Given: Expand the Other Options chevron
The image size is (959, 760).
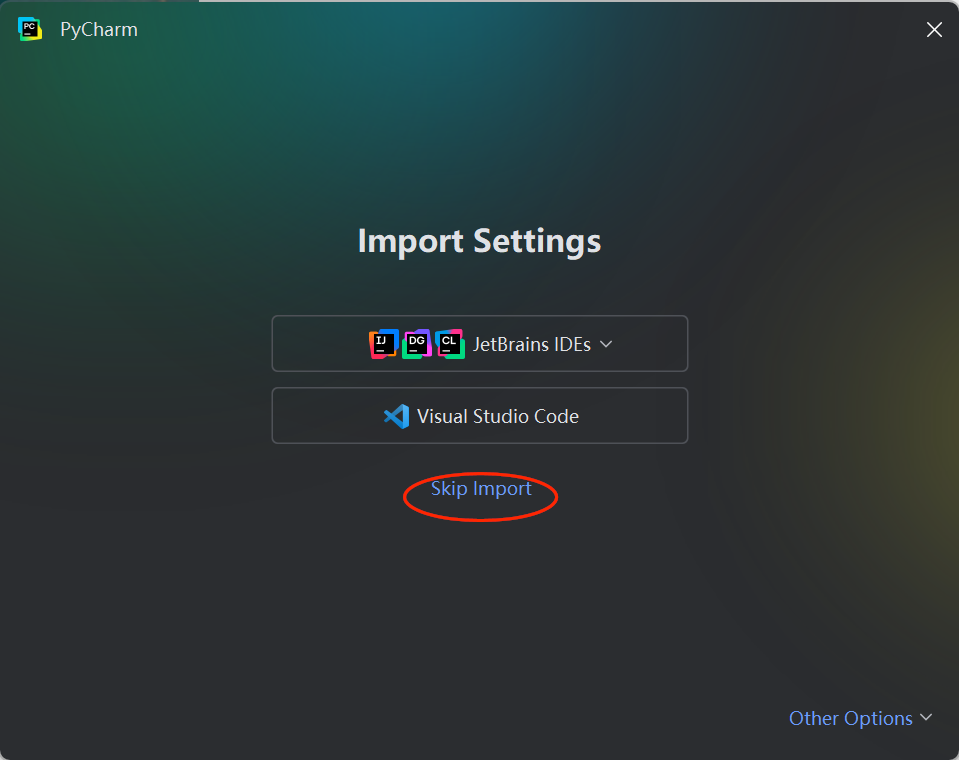Looking at the screenshot, I should click(926, 717).
